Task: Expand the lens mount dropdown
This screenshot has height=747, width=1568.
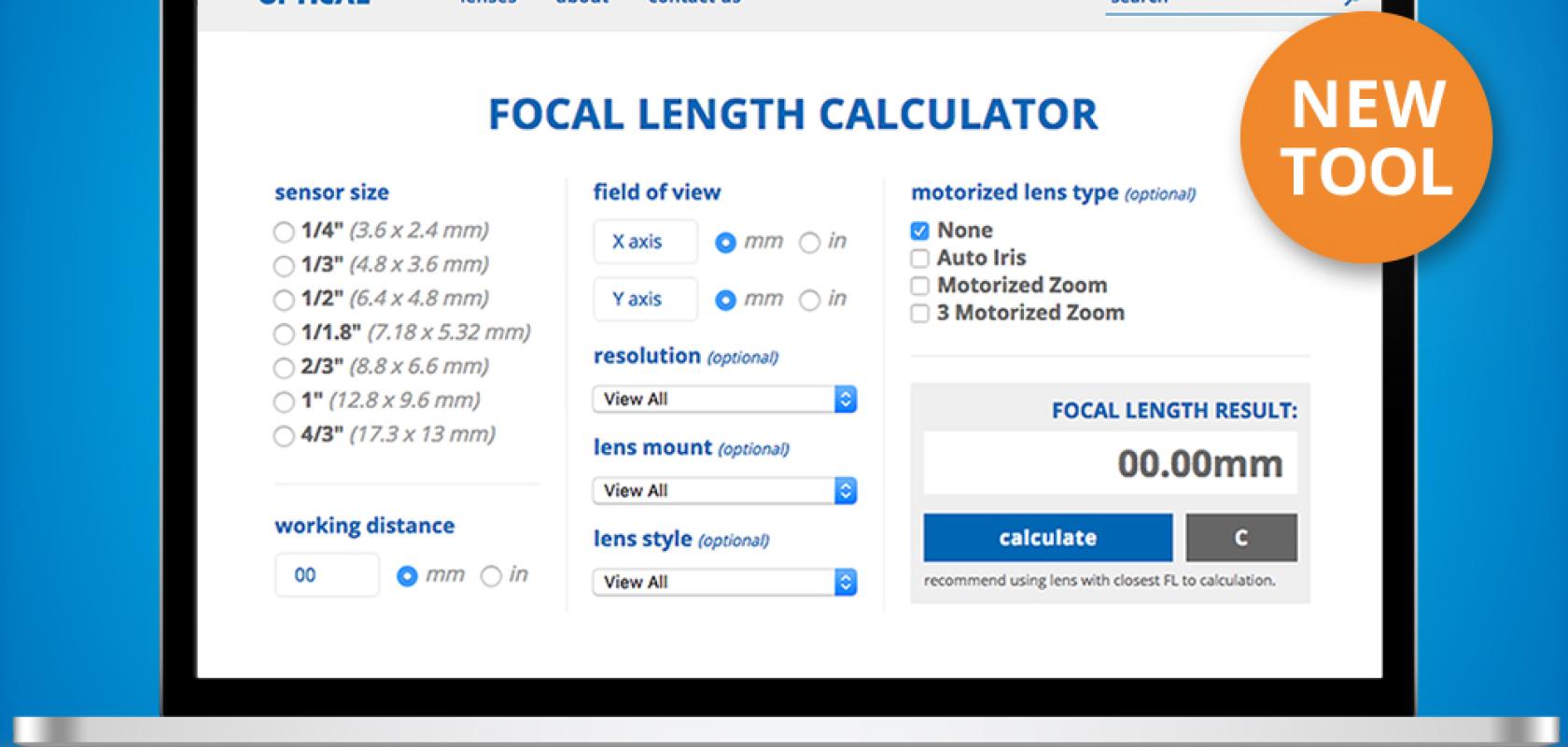Action: pos(724,491)
